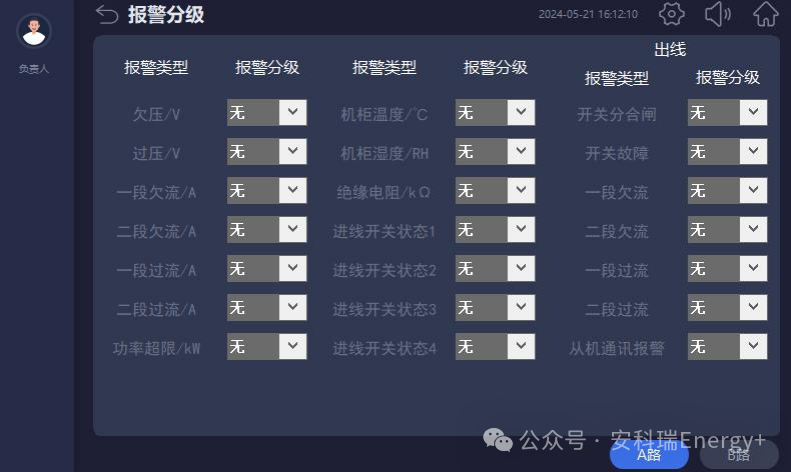Click the 功率超限/kW label
Viewport: 791px width, 472px height.
(156, 348)
